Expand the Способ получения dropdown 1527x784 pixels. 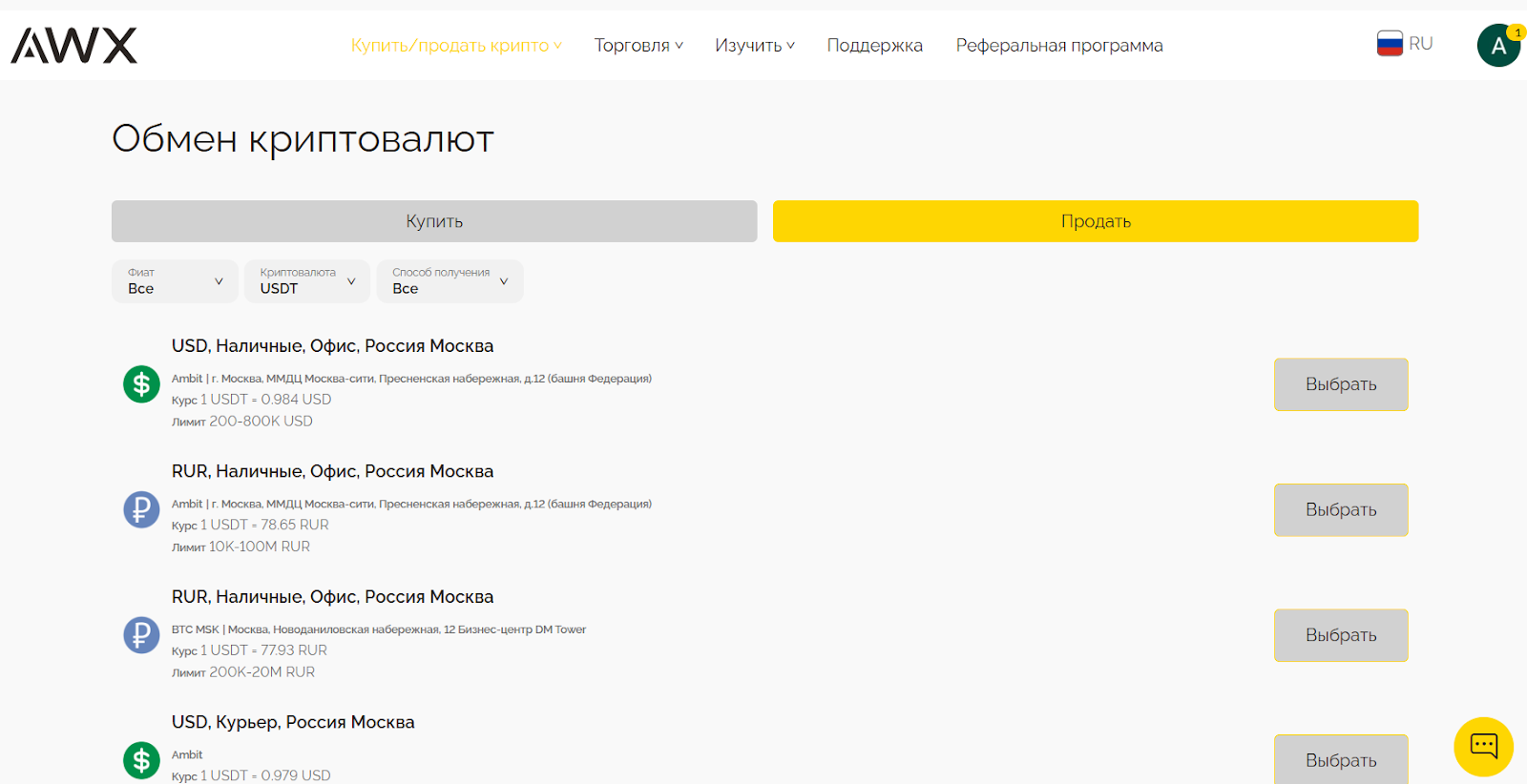pyautogui.click(x=450, y=281)
